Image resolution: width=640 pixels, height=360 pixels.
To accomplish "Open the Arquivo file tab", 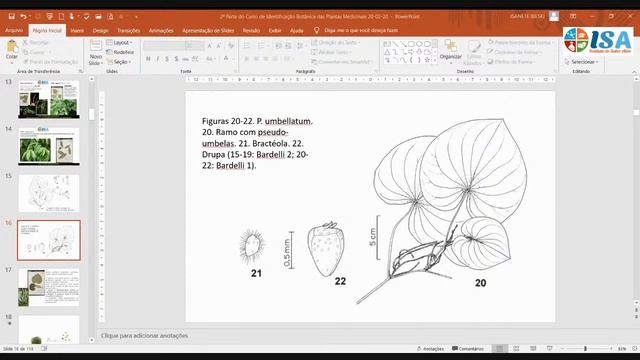I will 14,30.
